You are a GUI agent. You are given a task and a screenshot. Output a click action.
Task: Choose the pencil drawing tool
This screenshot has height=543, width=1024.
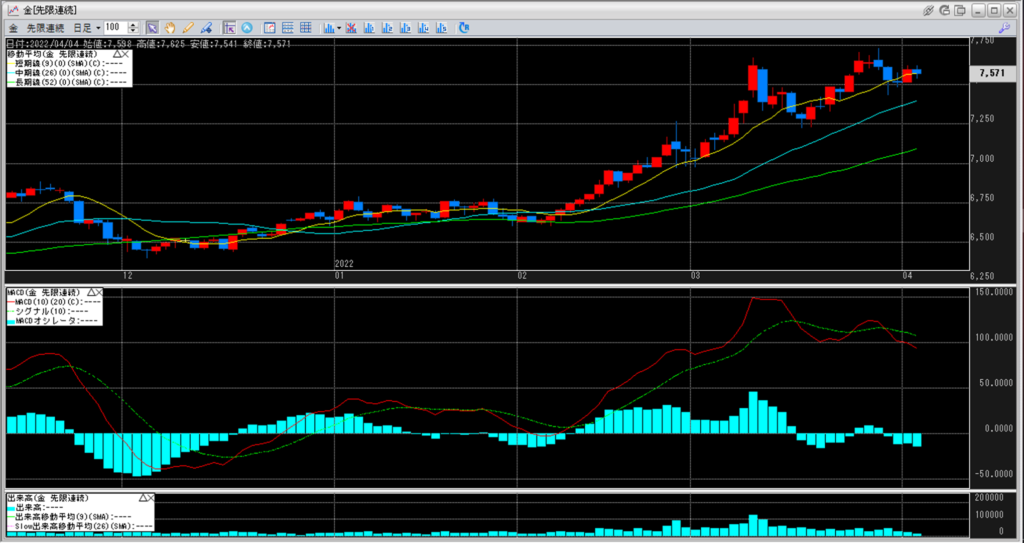(188, 27)
